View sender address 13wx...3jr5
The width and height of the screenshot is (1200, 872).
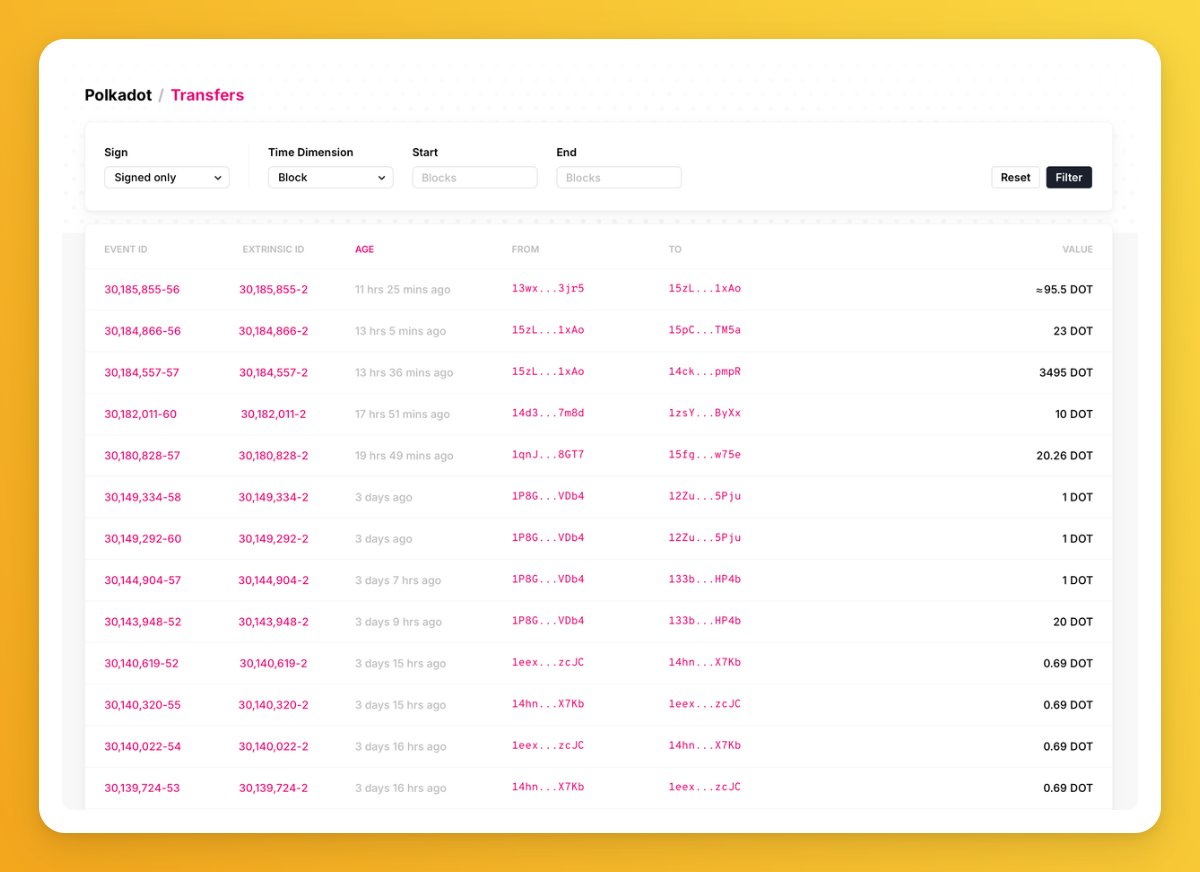click(547, 289)
